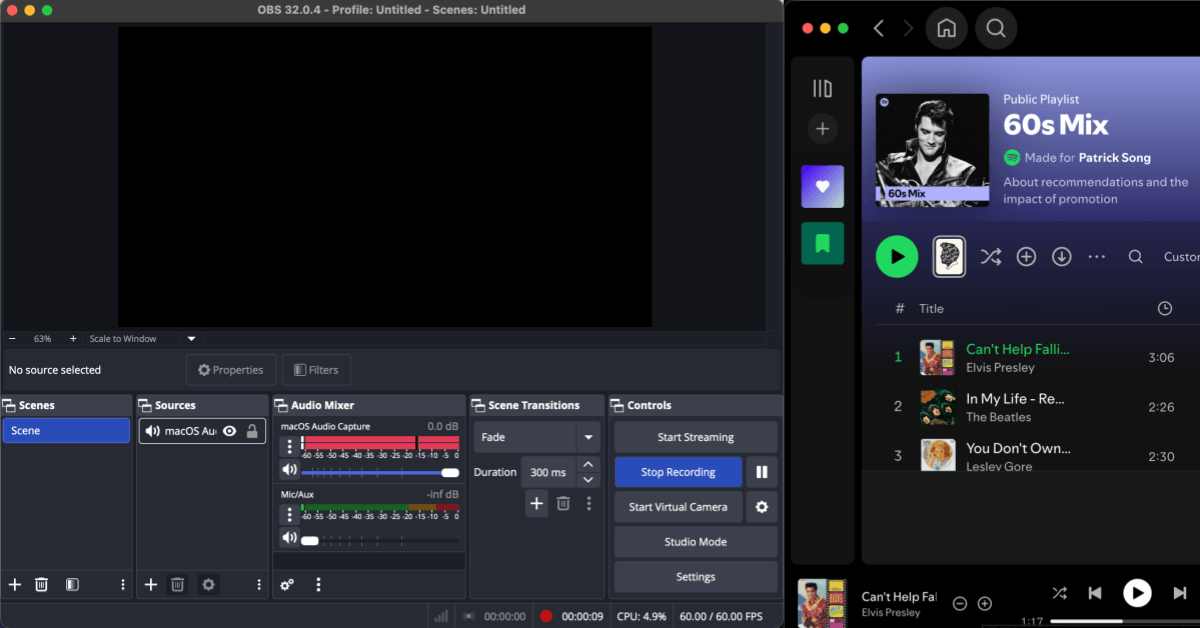
Task: Zoom out the OBS preview with minus
Action: 12,339
